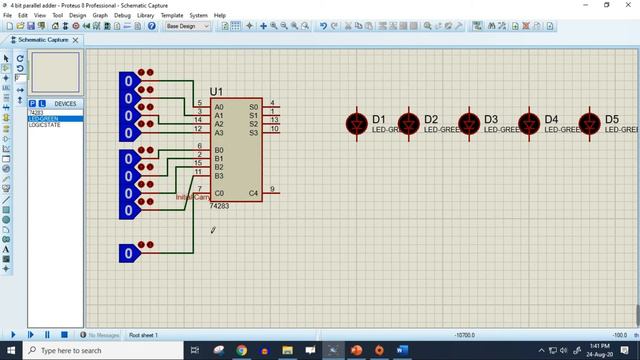Toggle the A1 logic state input
The width and height of the screenshot is (640, 360).
pos(130,98)
